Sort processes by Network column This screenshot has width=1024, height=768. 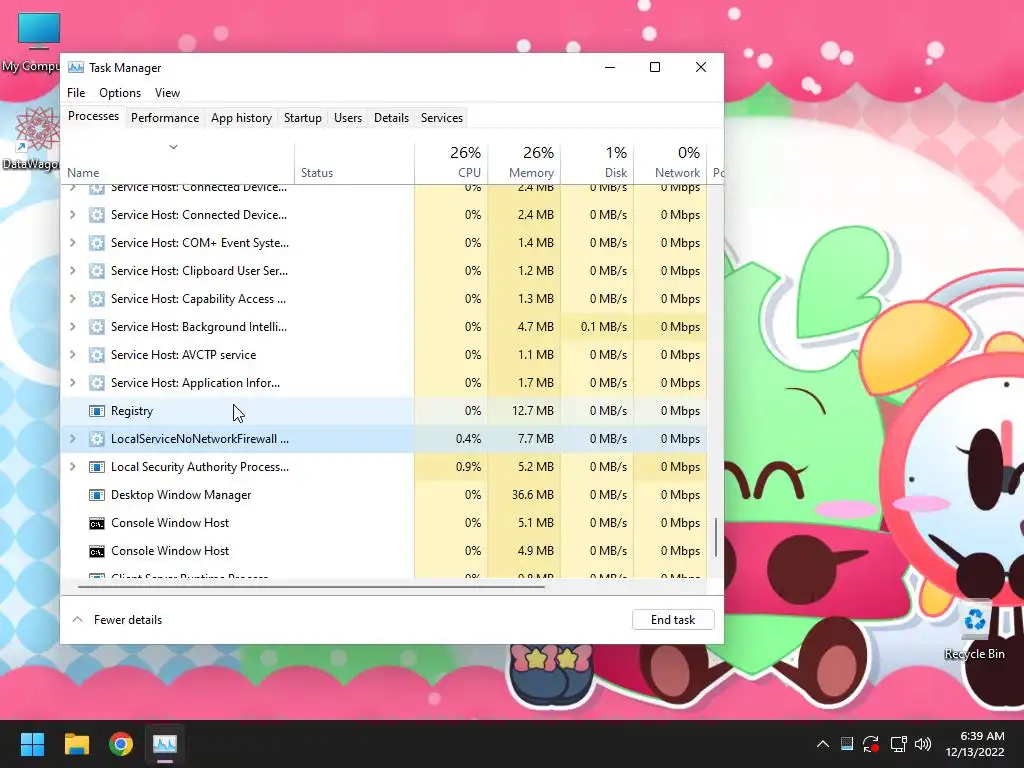(x=670, y=163)
